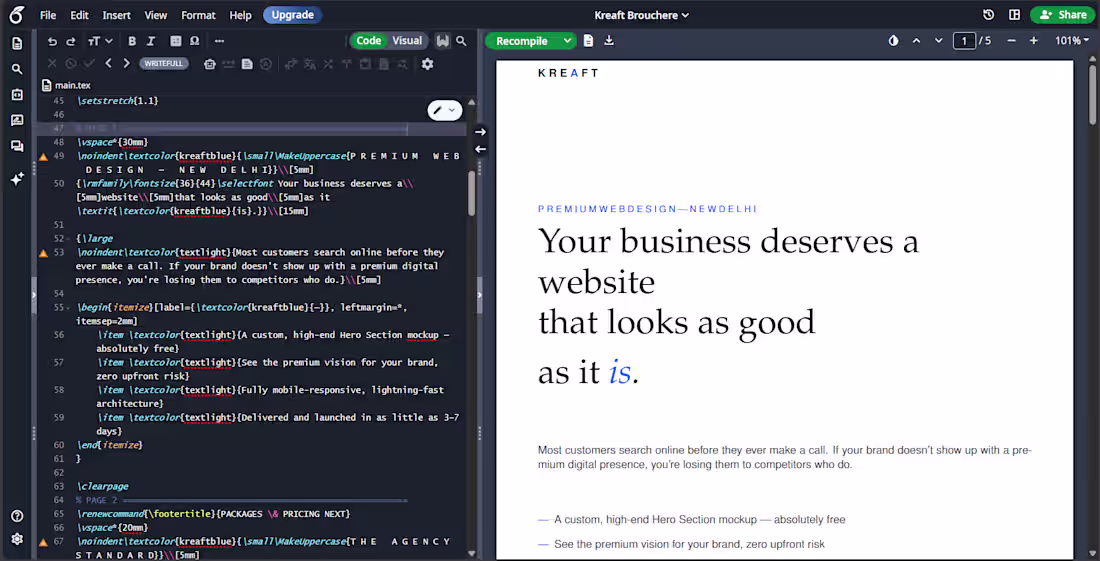Viewport: 1100px width, 561px height.
Task: Undo the last edit
Action: pos(52,41)
